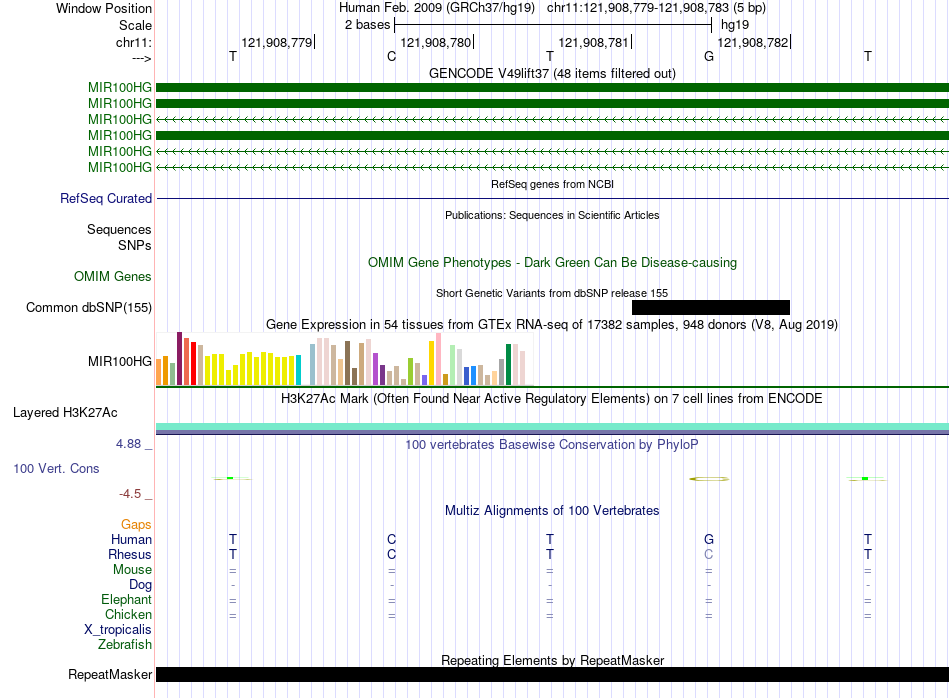This screenshot has width=950, height=698.
Task: Click the -4.5 lower scale value
Action: point(130,494)
